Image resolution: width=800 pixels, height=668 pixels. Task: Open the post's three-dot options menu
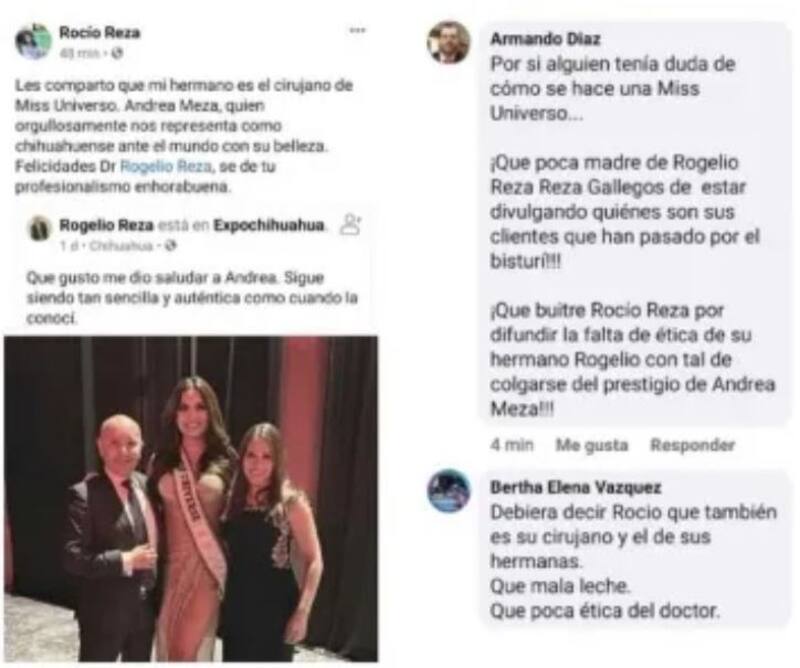357,31
